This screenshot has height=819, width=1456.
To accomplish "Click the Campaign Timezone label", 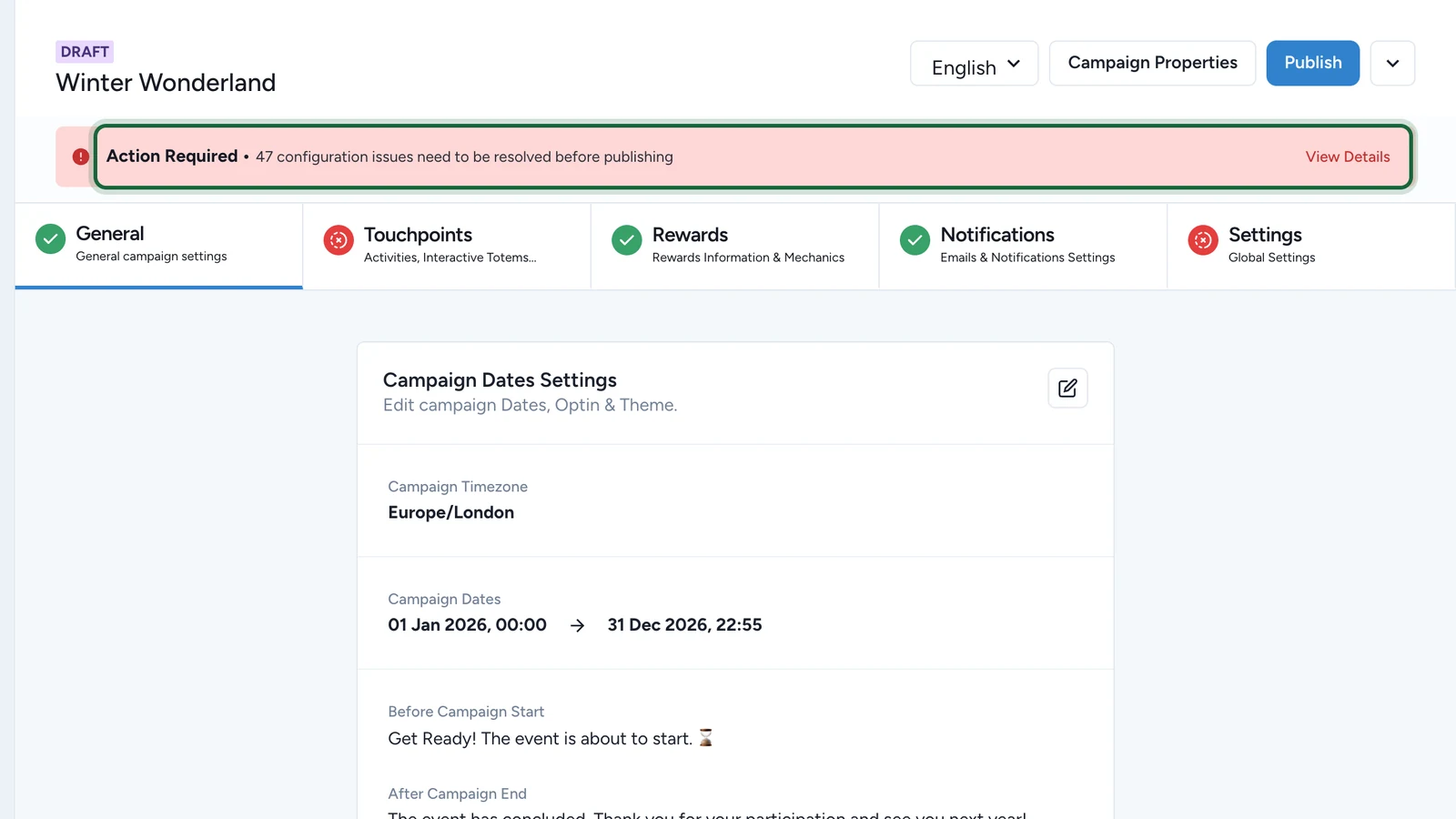I will point(458,487).
